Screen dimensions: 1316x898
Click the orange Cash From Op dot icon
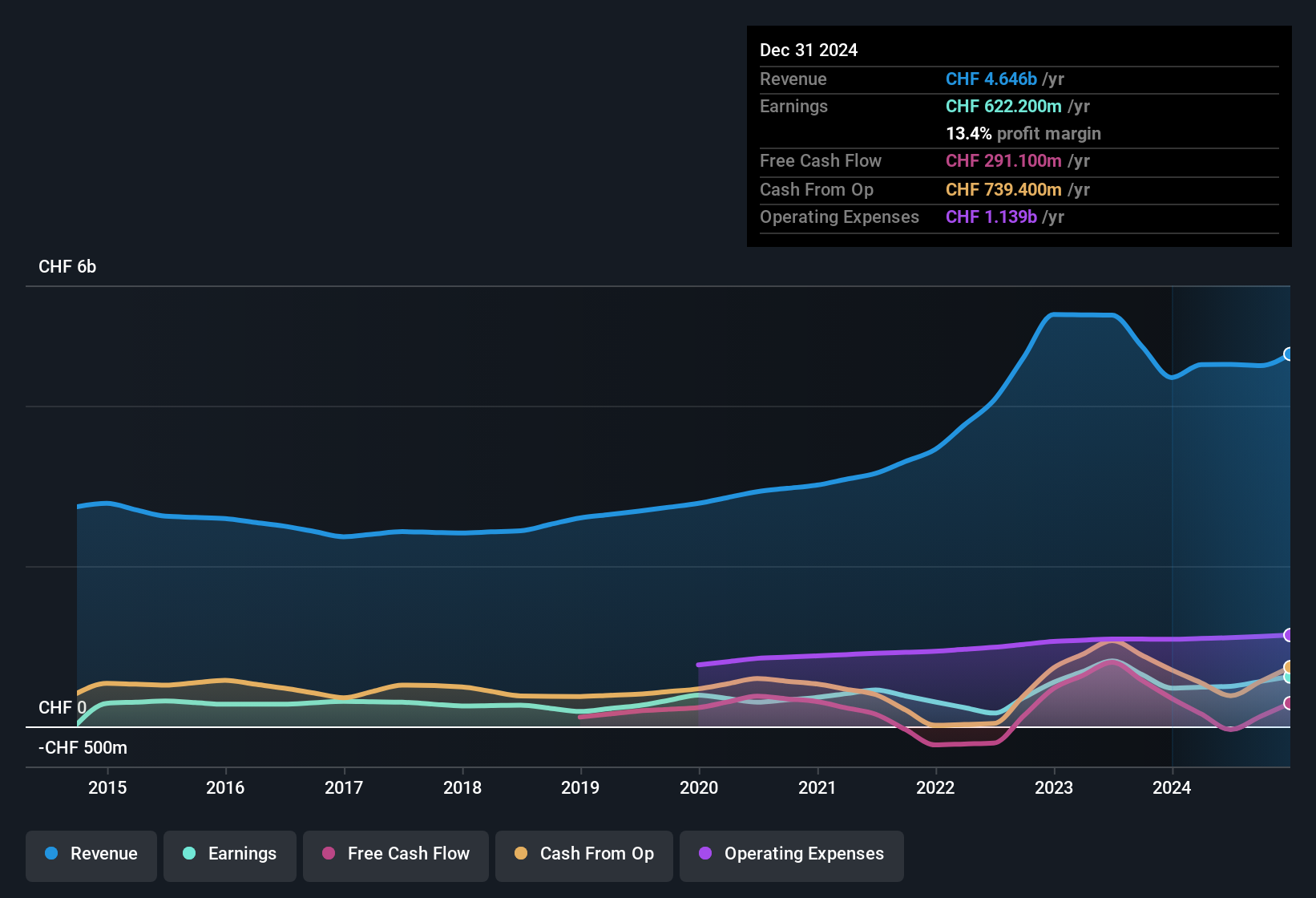(x=520, y=854)
